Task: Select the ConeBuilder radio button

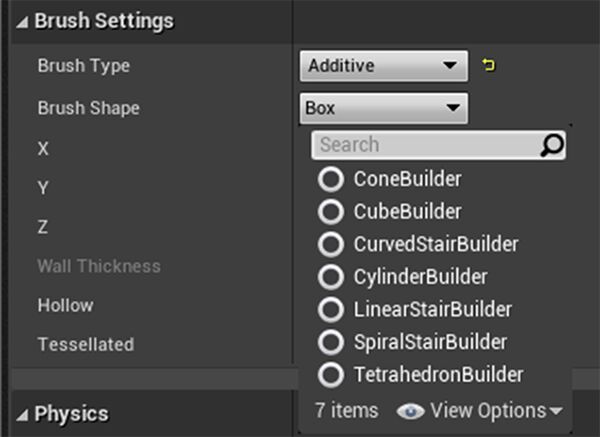Action: tap(330, 180)
